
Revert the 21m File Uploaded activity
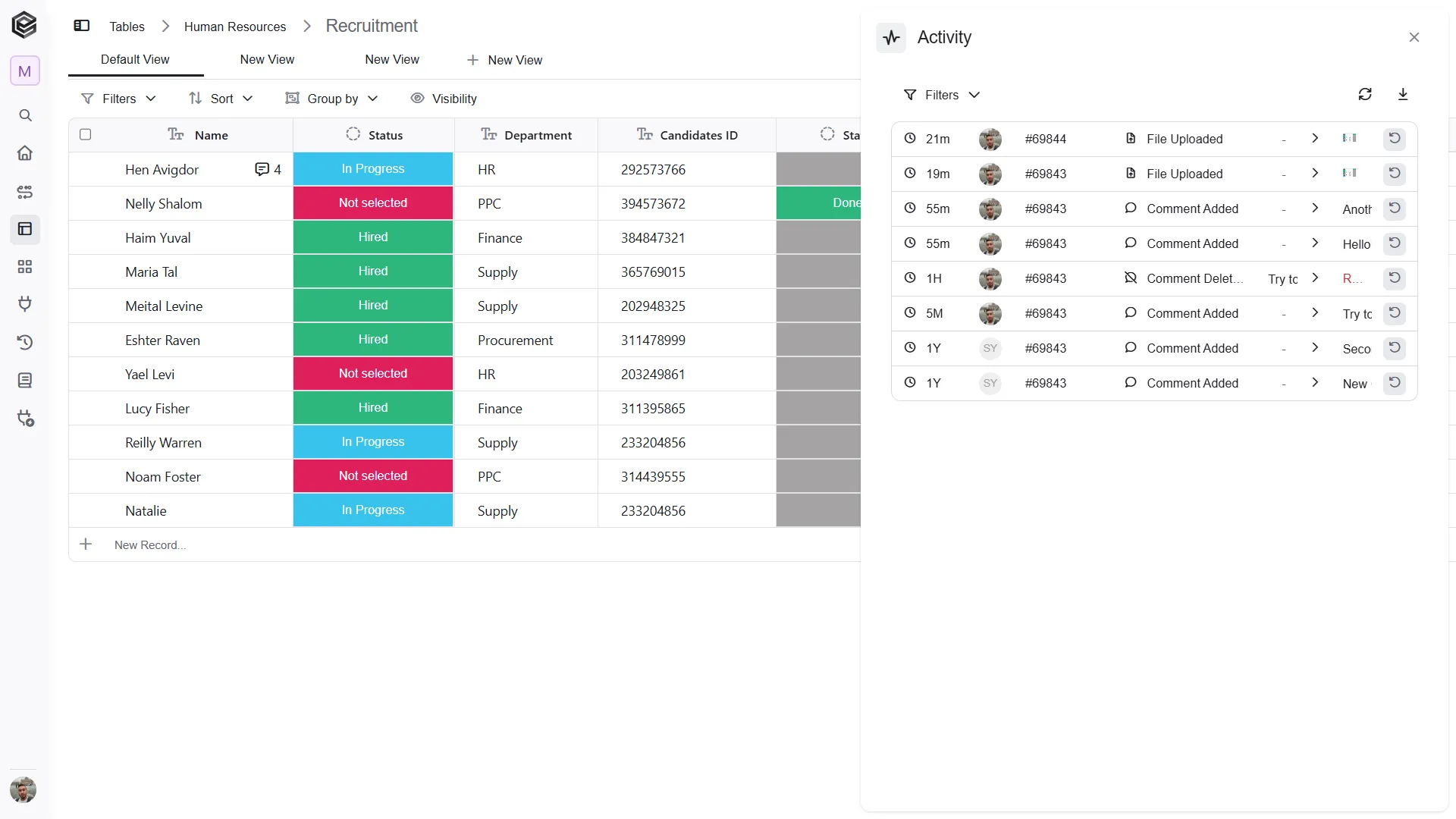(x=1395, y=139)
